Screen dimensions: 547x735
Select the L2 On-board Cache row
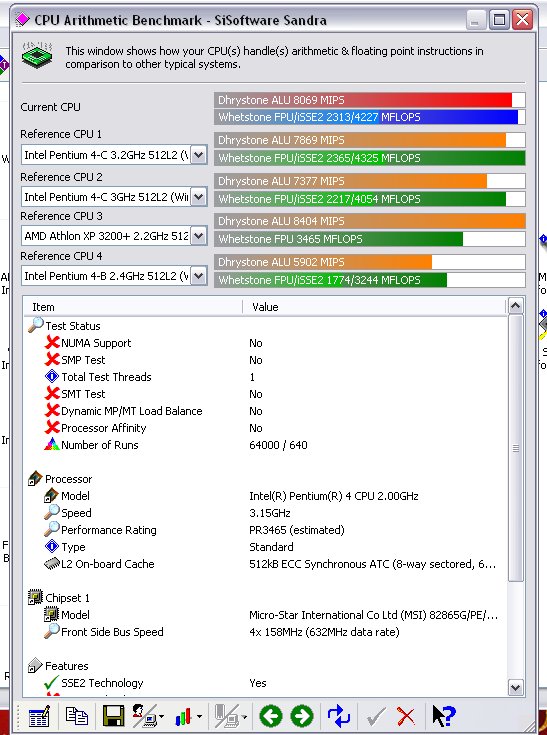pyautogui.click(x=266, y=564)
